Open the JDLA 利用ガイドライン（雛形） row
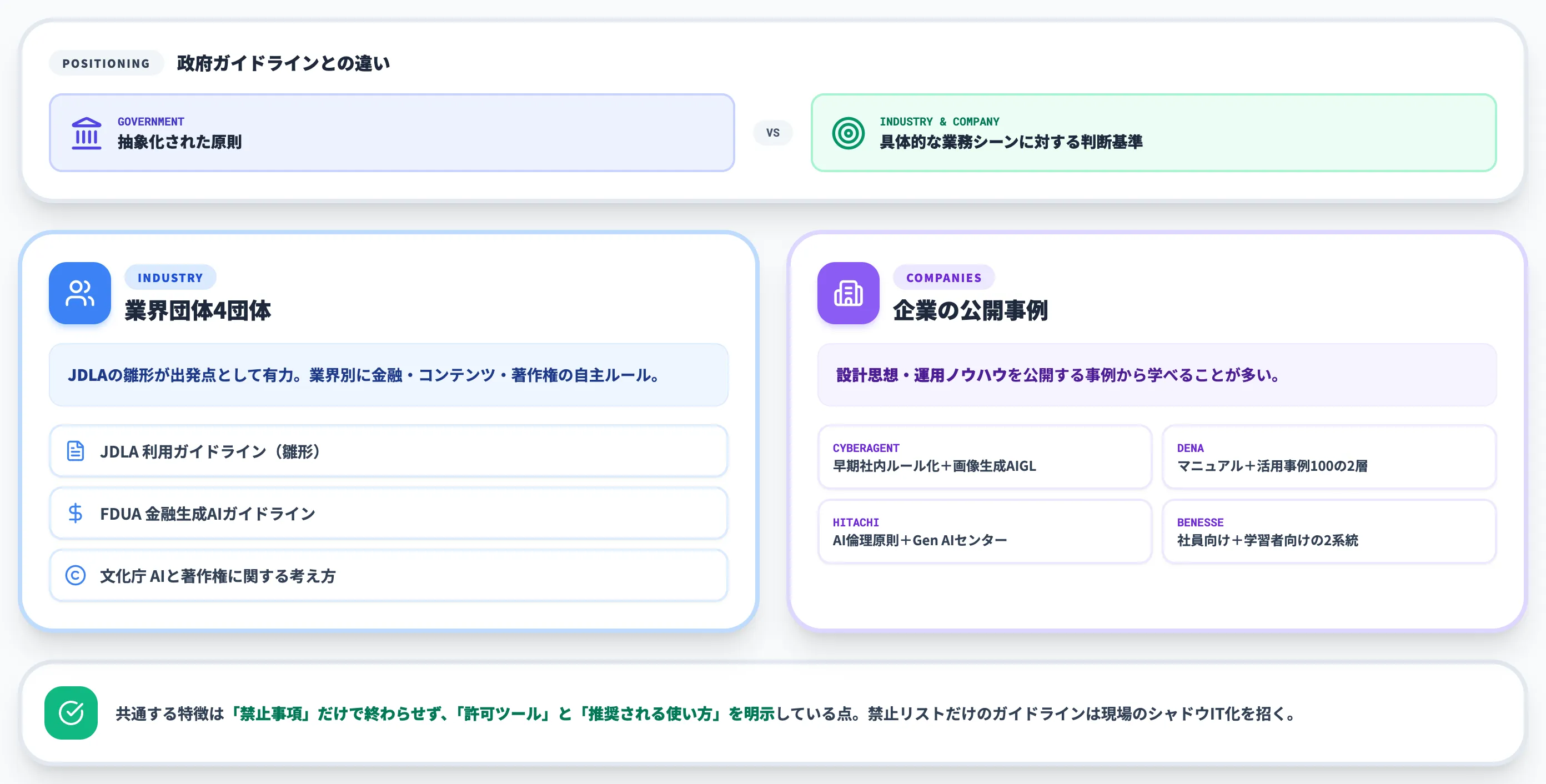 pyautogui.click(x=388, y=450)
